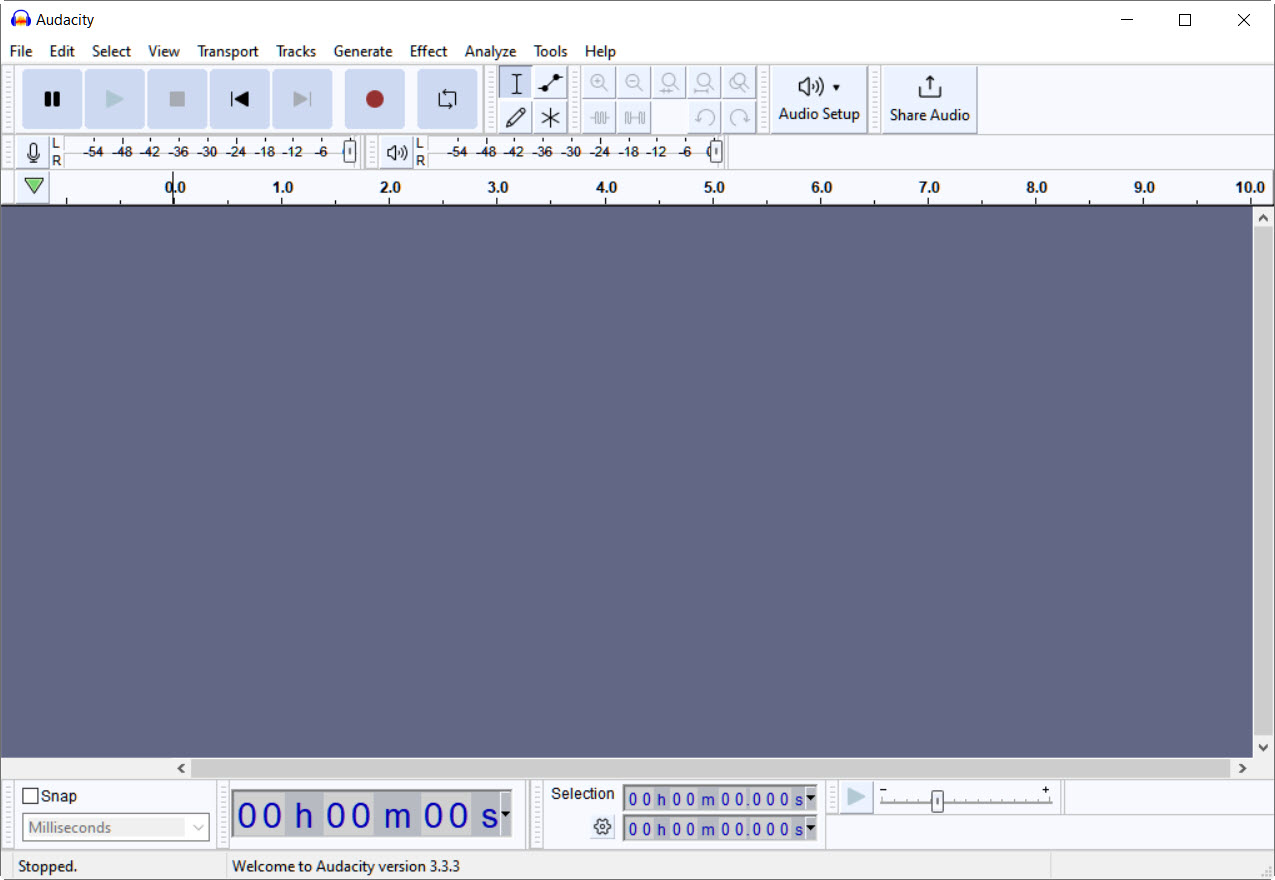Screen dimensions: 1275x880
Task: Click the speaker playback meter icon
Action: coord(397,152)
